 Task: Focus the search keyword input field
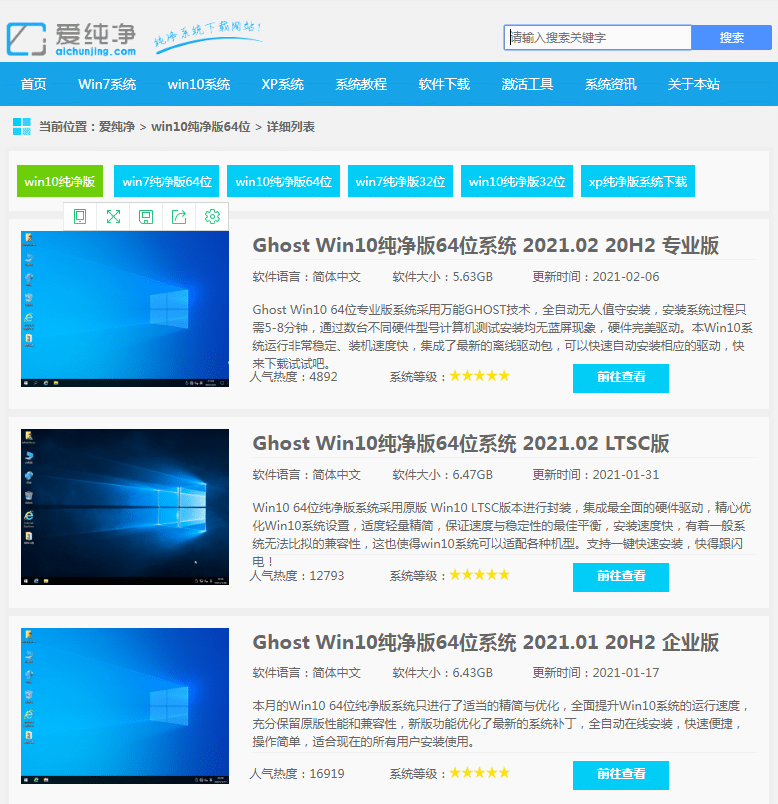(597, 37)
